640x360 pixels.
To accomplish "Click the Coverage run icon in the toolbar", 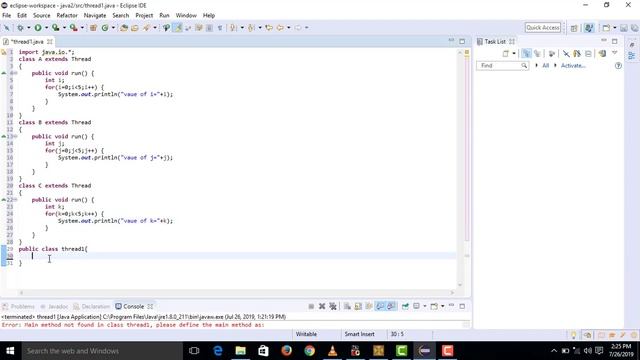I will pos(56,28).
